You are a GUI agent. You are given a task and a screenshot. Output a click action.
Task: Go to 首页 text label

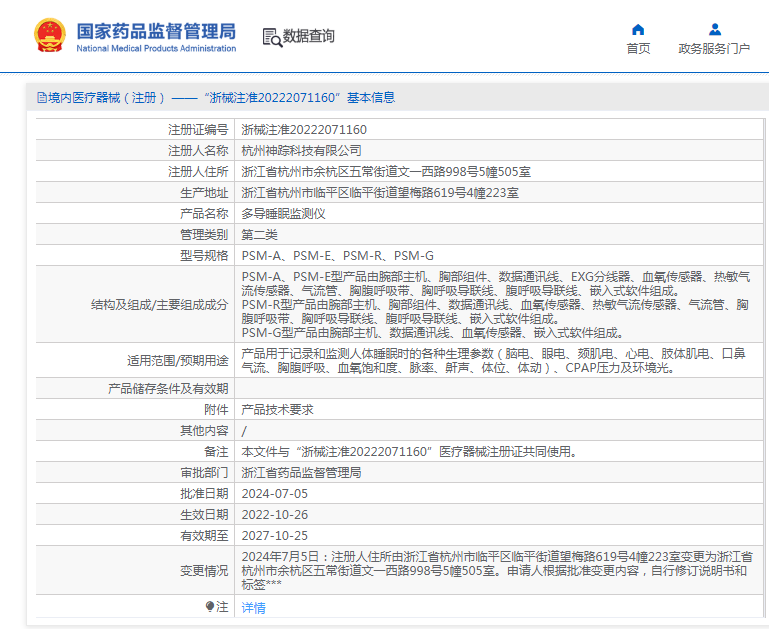pyautogui.click(x=638, y=48)
